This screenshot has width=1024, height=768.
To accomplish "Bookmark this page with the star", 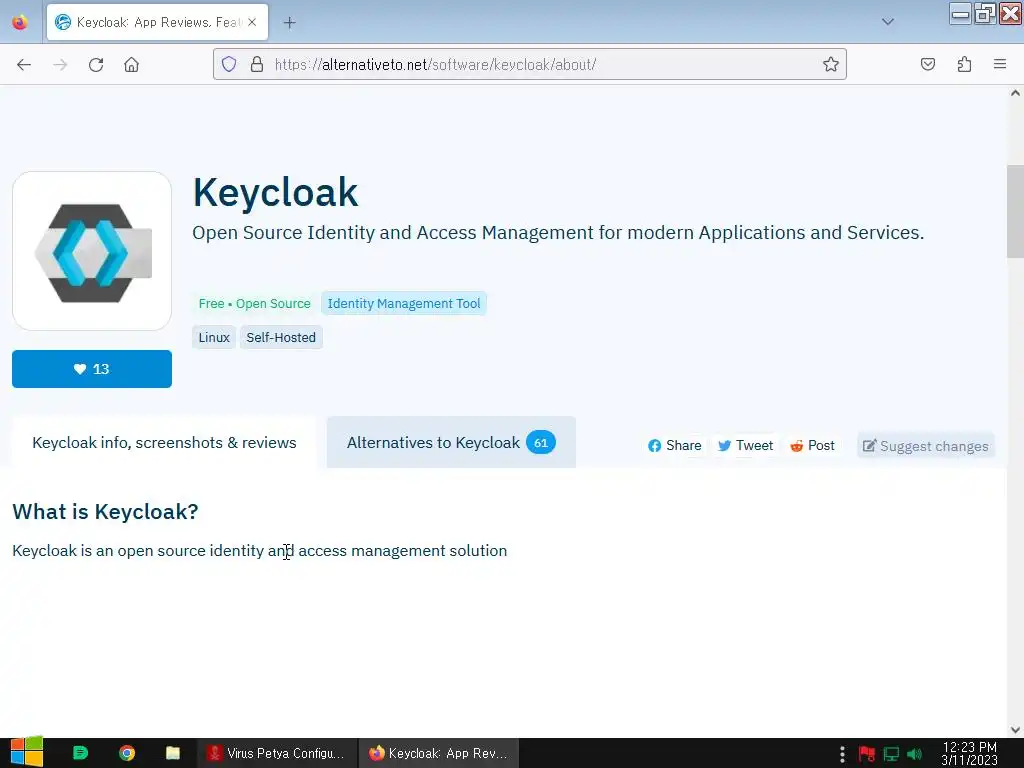I will click(x=831, y=64).
